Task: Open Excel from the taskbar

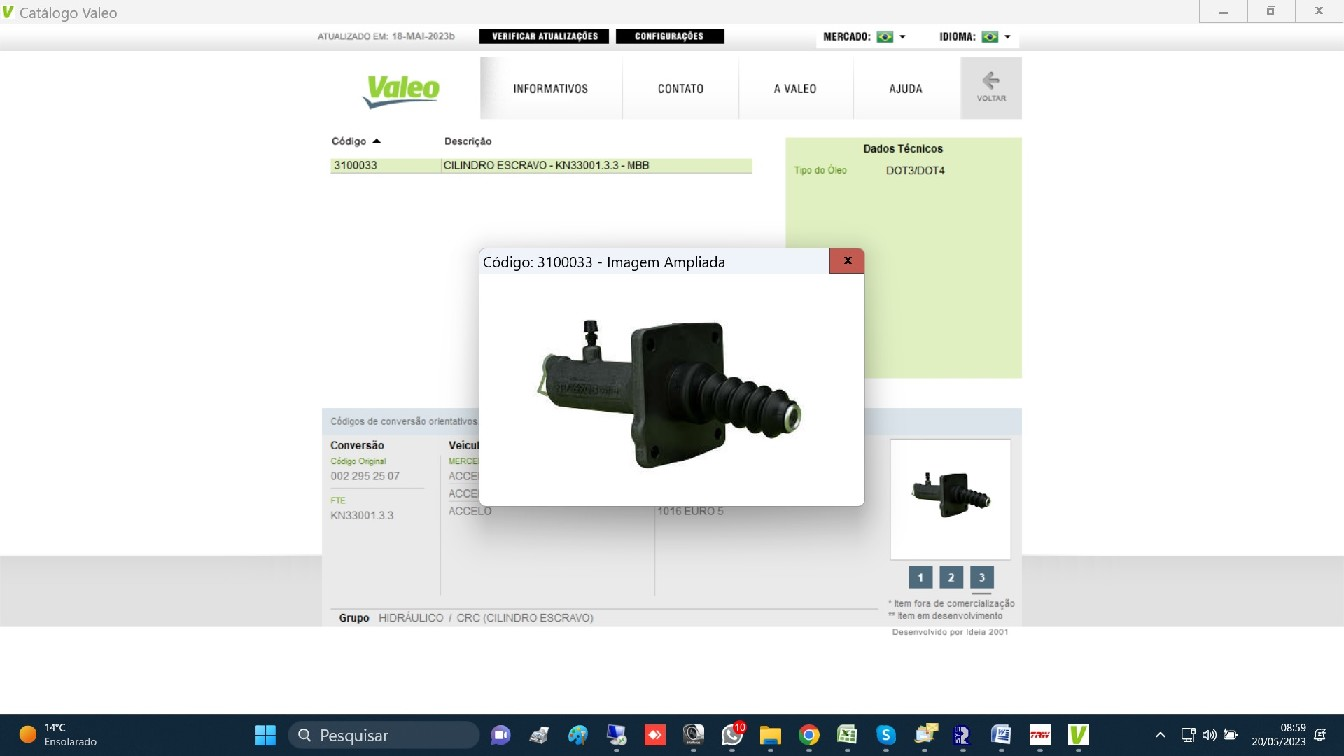Action: pyautogui.click(x=847, y=735)
